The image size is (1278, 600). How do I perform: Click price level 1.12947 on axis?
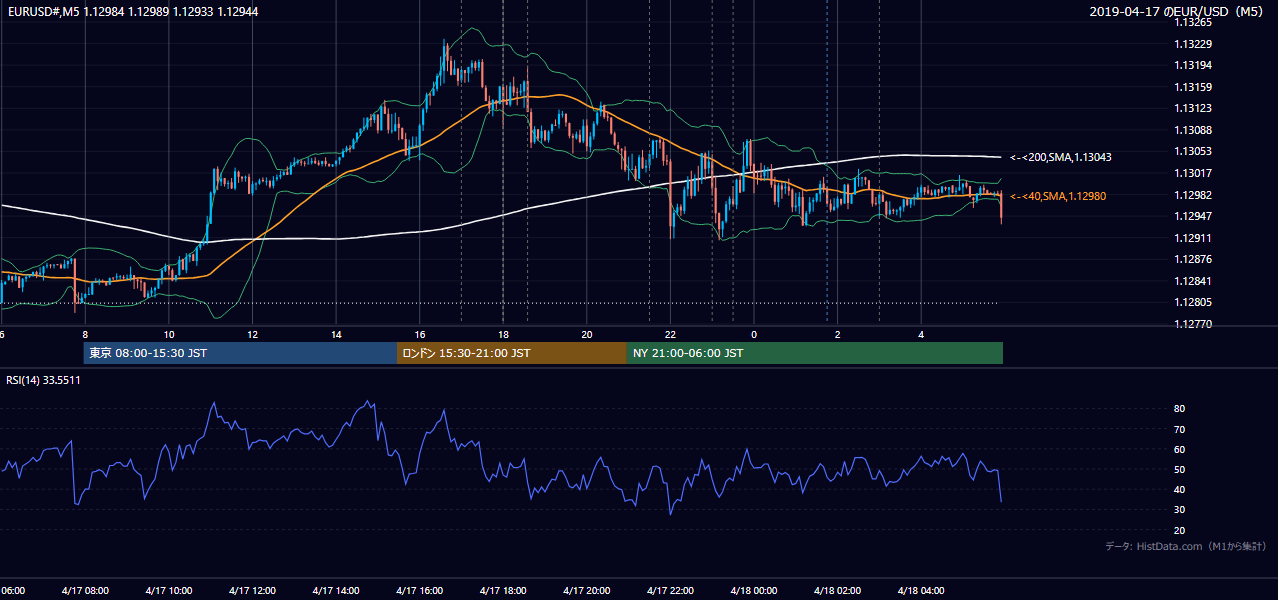[1194, 216]
